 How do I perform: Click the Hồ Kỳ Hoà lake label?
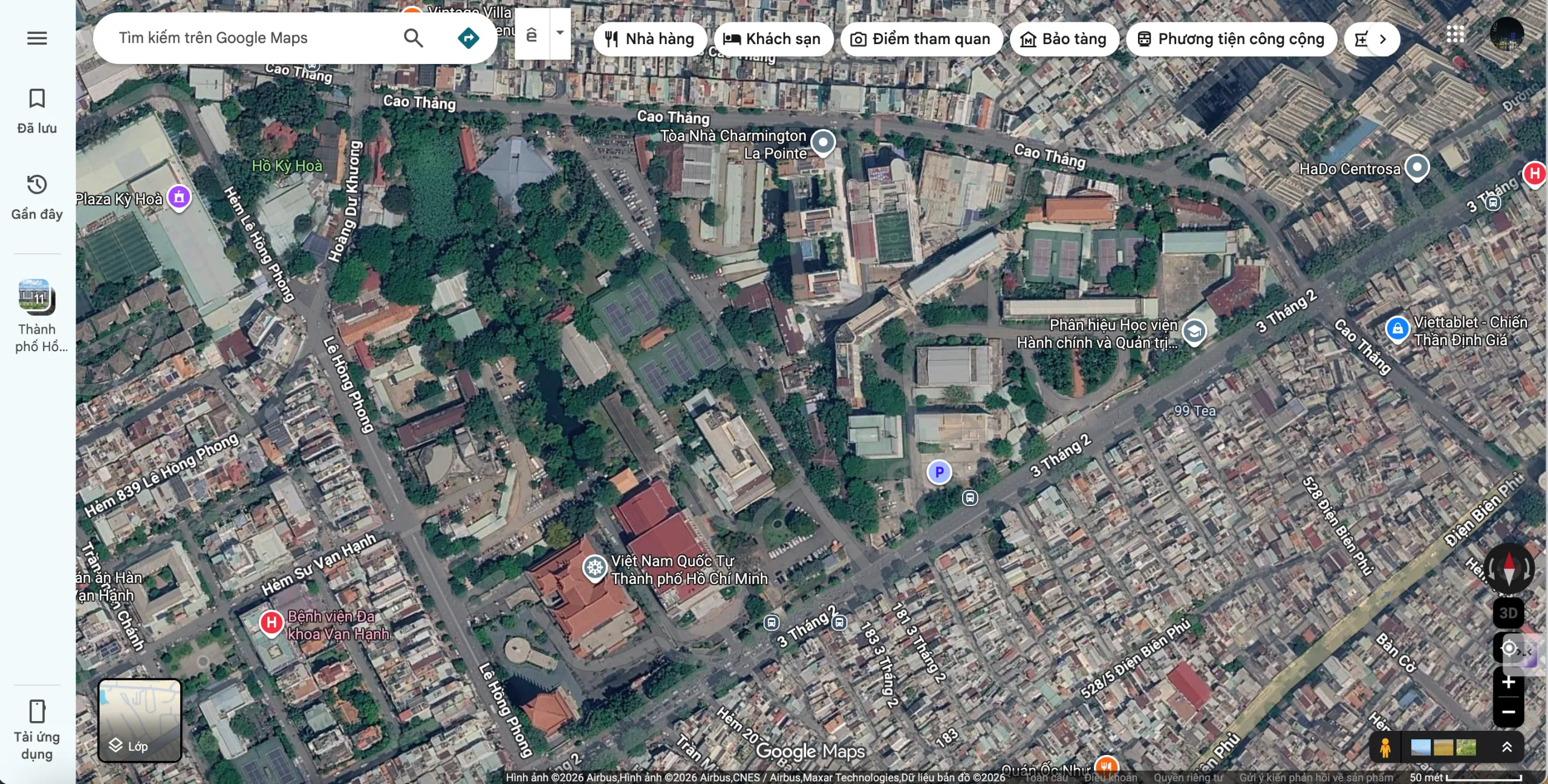tap(287, 166)
